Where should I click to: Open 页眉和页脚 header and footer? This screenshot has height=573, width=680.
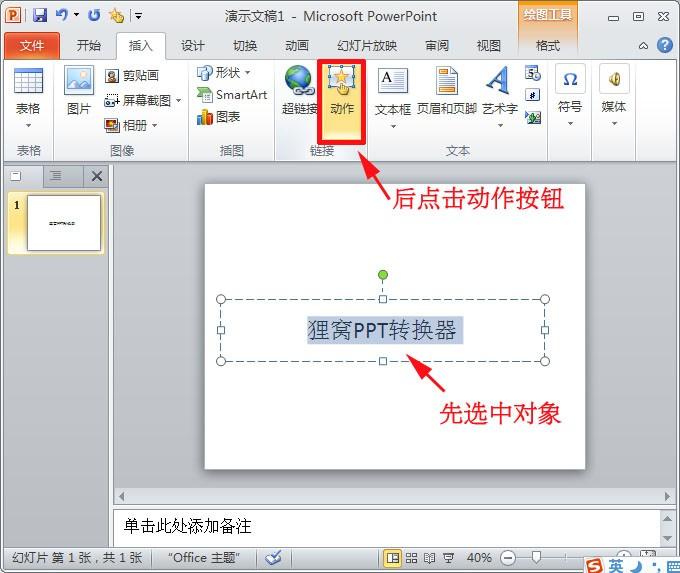click(x=447, y=91)
